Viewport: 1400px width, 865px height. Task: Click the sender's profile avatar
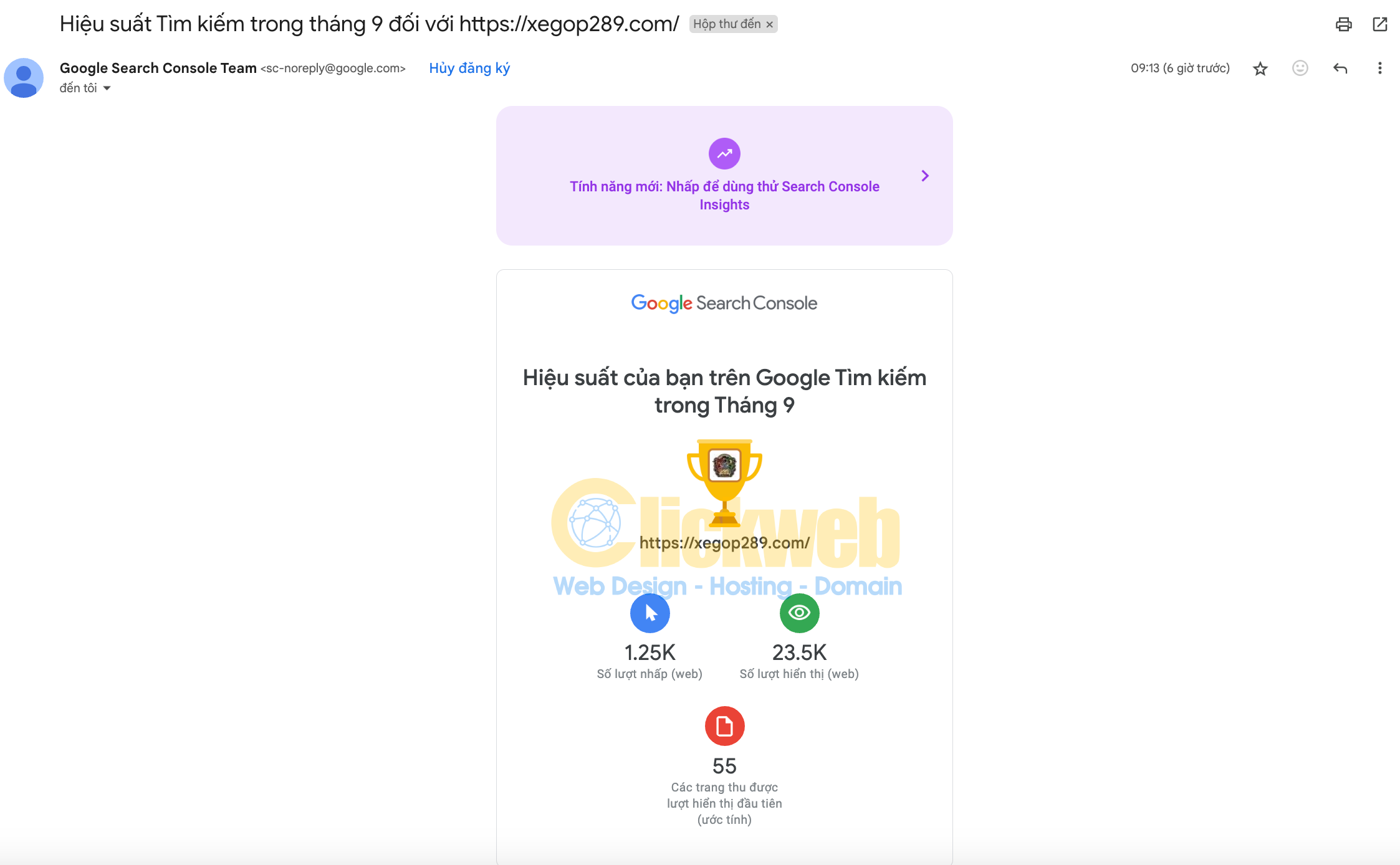tap(24, 78)
